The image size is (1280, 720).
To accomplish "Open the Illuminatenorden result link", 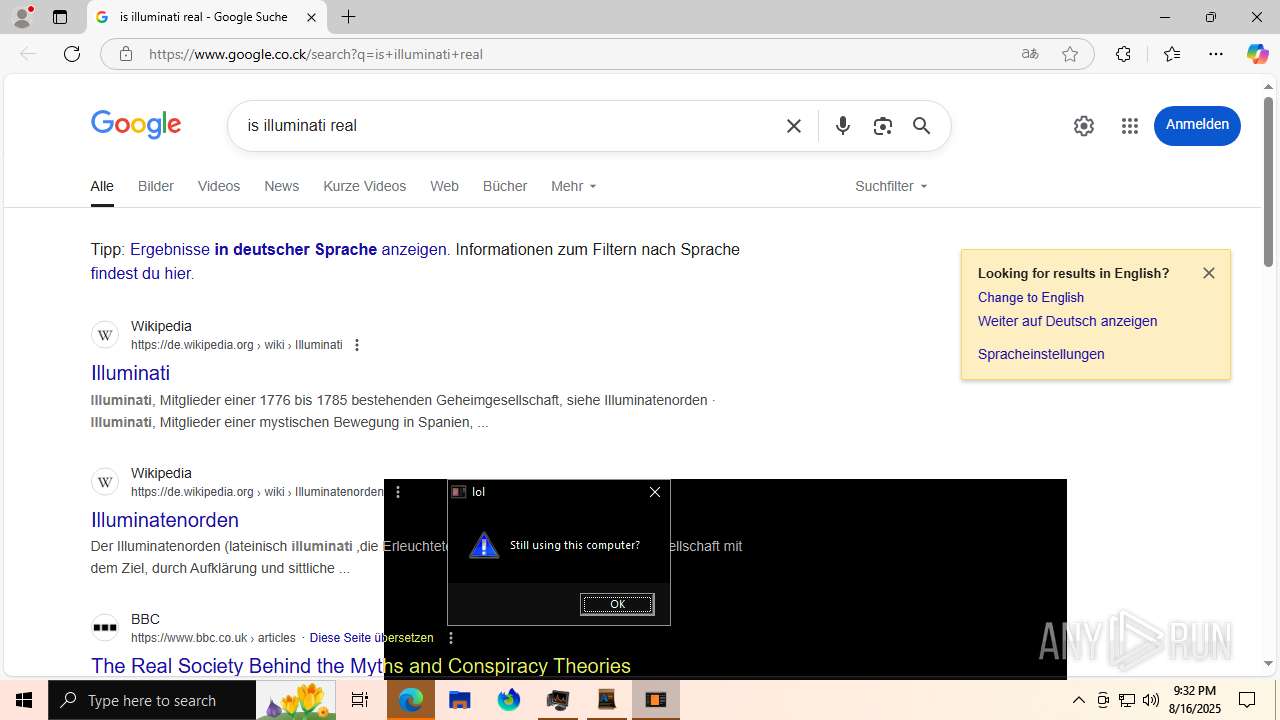I will (165, 520).
